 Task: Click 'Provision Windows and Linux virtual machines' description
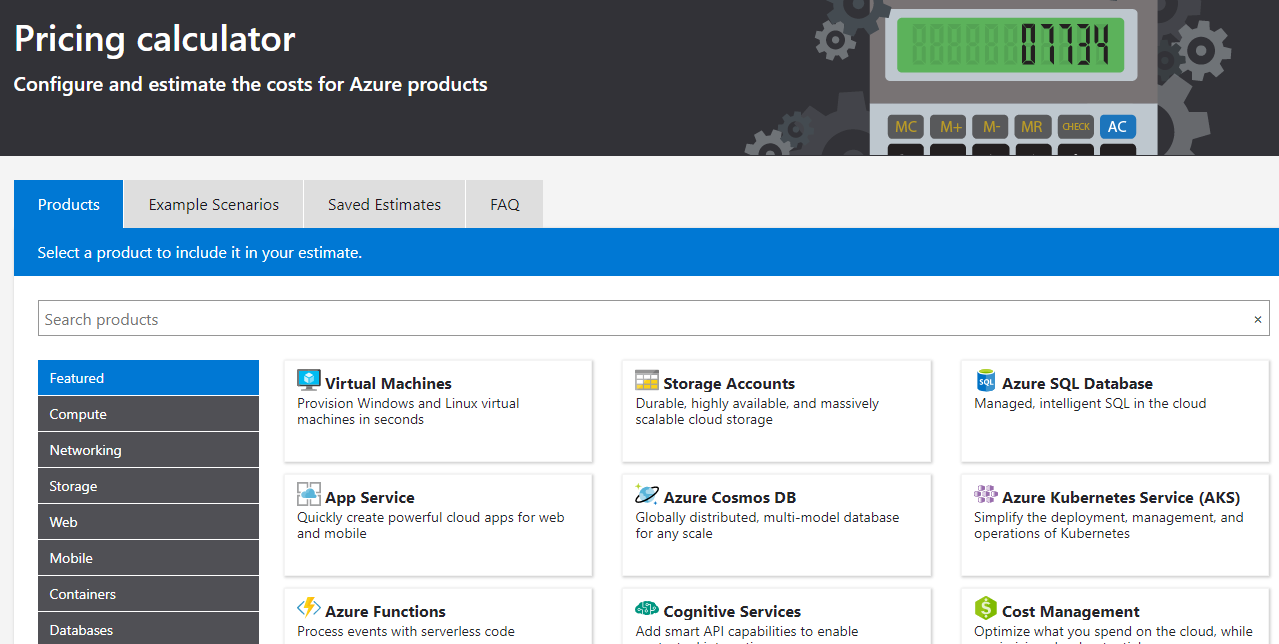click(x=408, y=411)
